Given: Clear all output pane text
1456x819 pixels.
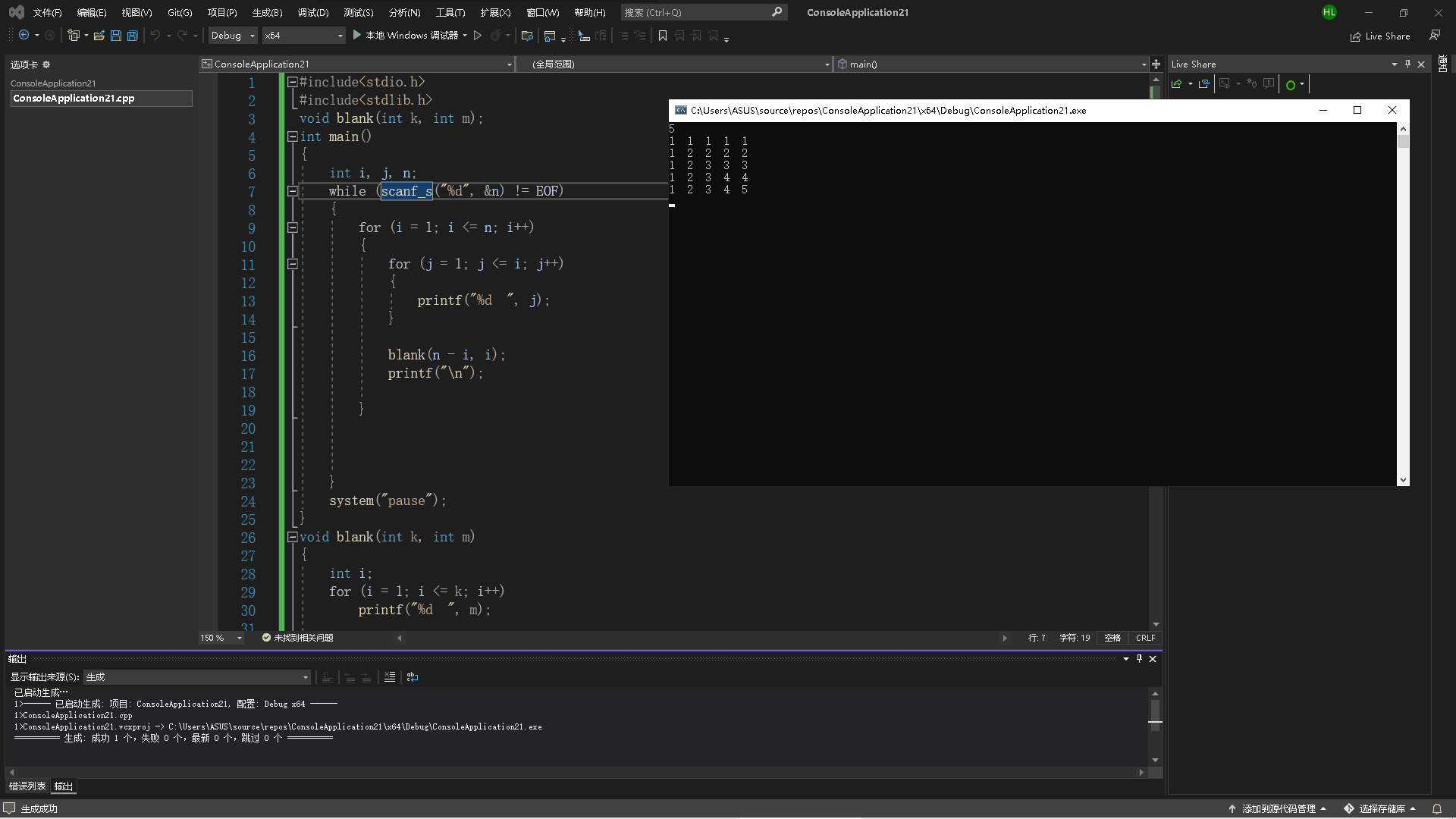Looking at the screenshot, I should pos(390,677).
